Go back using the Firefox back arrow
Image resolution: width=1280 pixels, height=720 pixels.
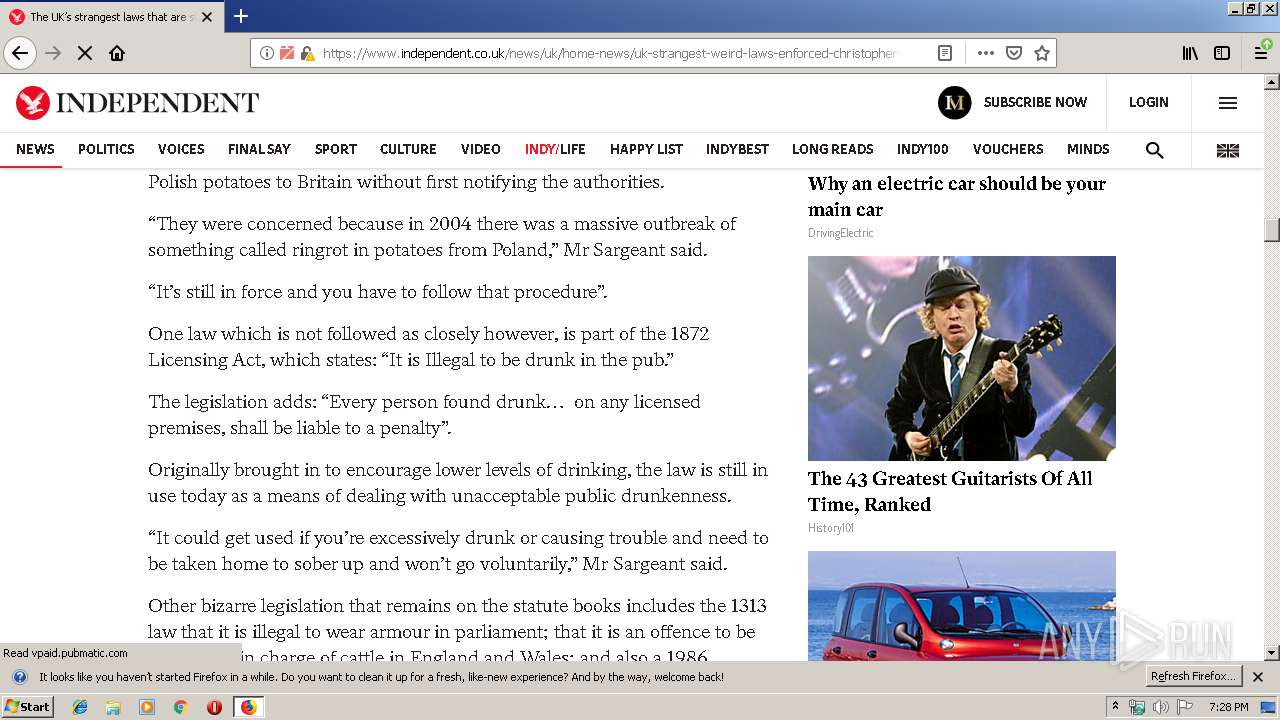pyautogui.click(x=20, y=53)
